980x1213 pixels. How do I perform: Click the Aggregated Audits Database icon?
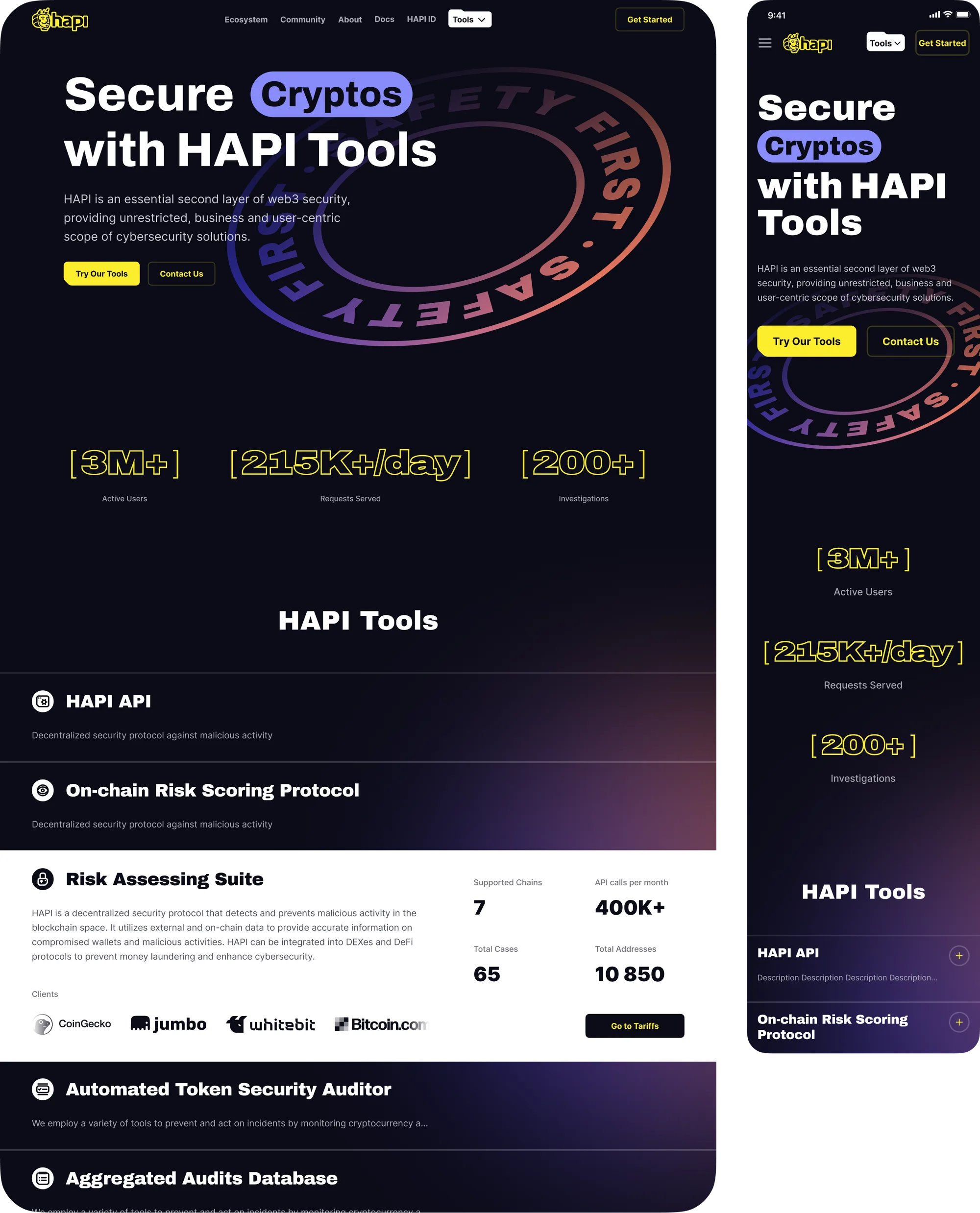(43, 1179)
